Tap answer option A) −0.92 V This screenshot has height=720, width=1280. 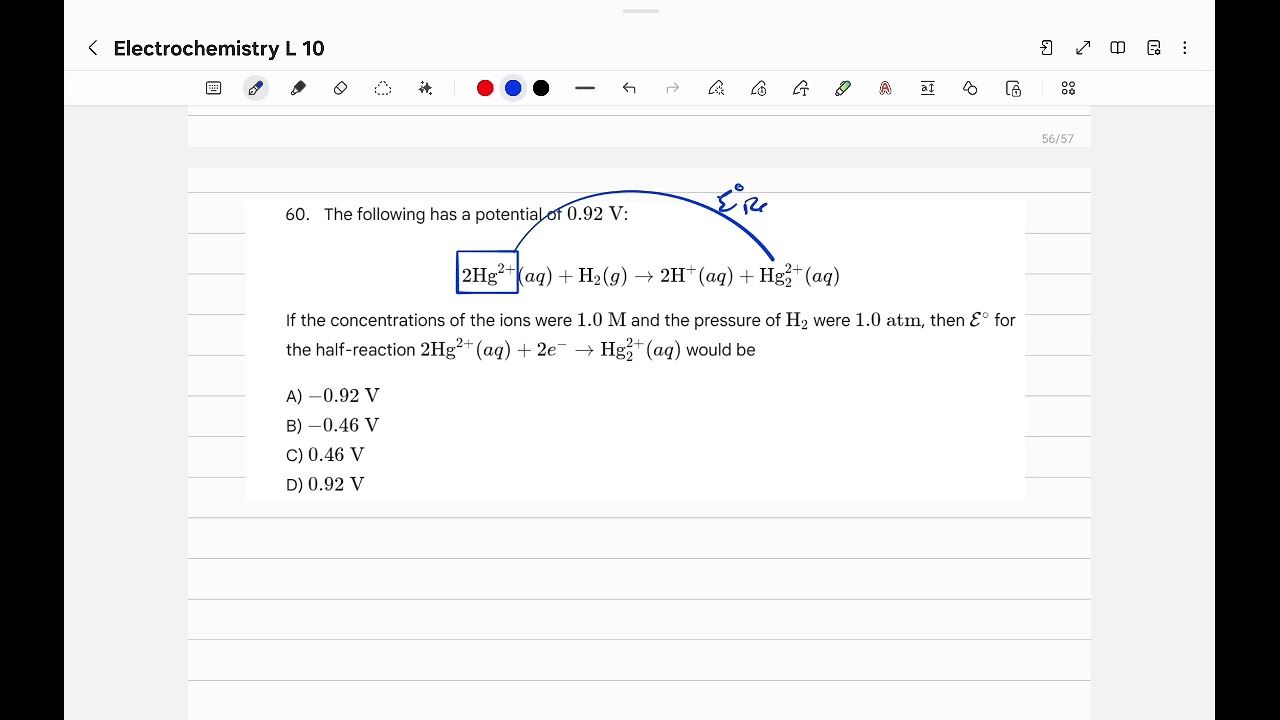(x=333, y=396)
